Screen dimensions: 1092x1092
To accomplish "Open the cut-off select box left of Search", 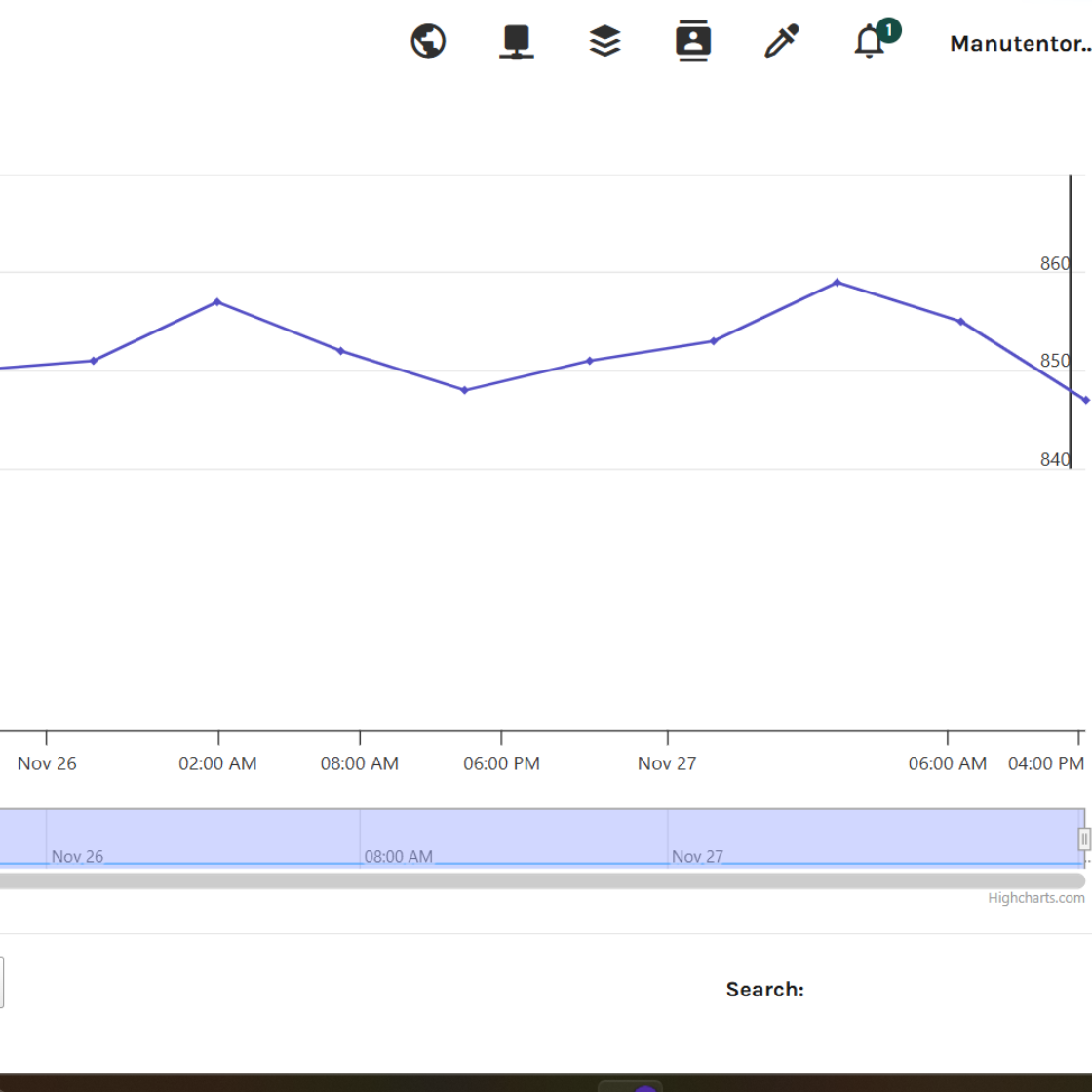I will [1, 982].
